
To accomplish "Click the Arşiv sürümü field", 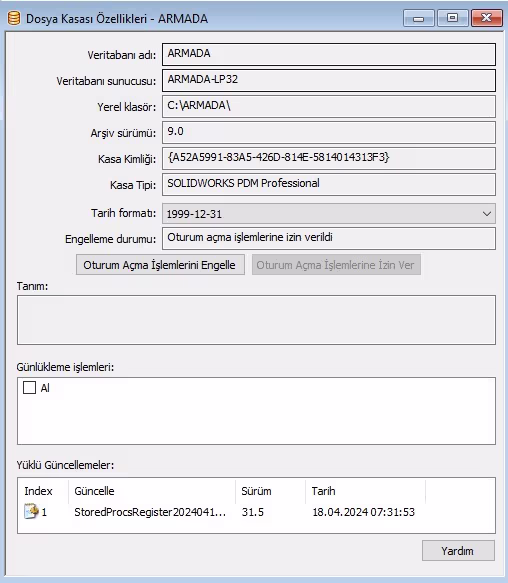I will tap(329, 132).
